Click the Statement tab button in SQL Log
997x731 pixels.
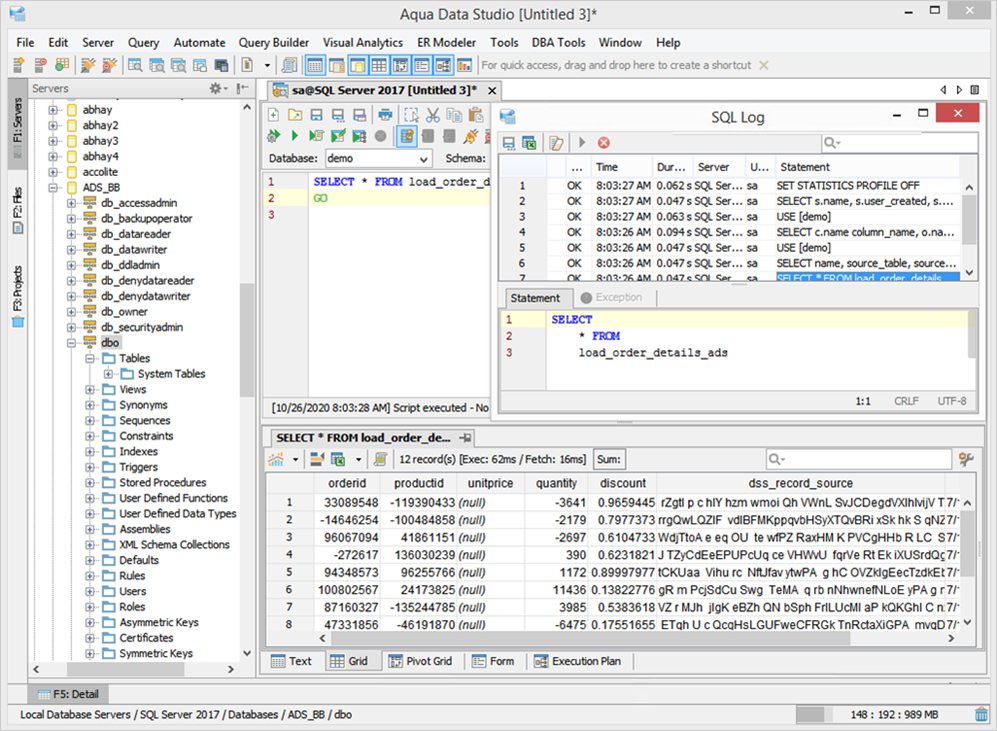click(536, 298)
